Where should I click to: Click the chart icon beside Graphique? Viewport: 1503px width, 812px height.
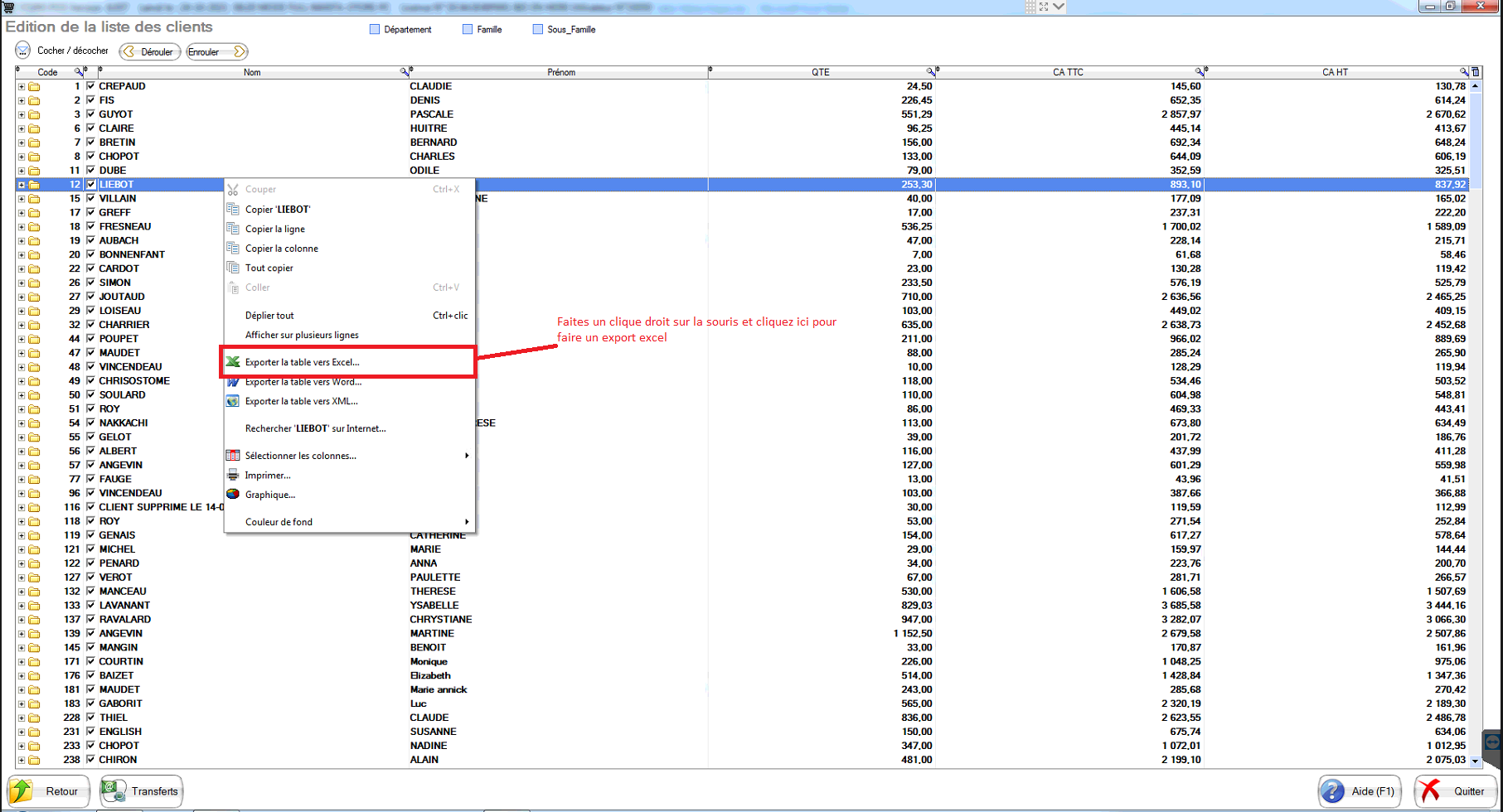coord(233,495)
